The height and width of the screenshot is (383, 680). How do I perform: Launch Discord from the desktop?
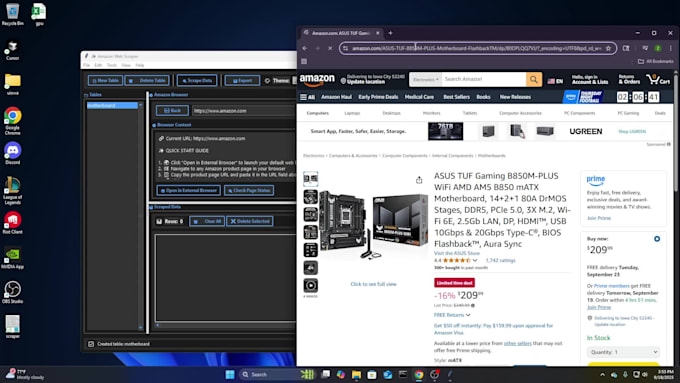(13, 153)
